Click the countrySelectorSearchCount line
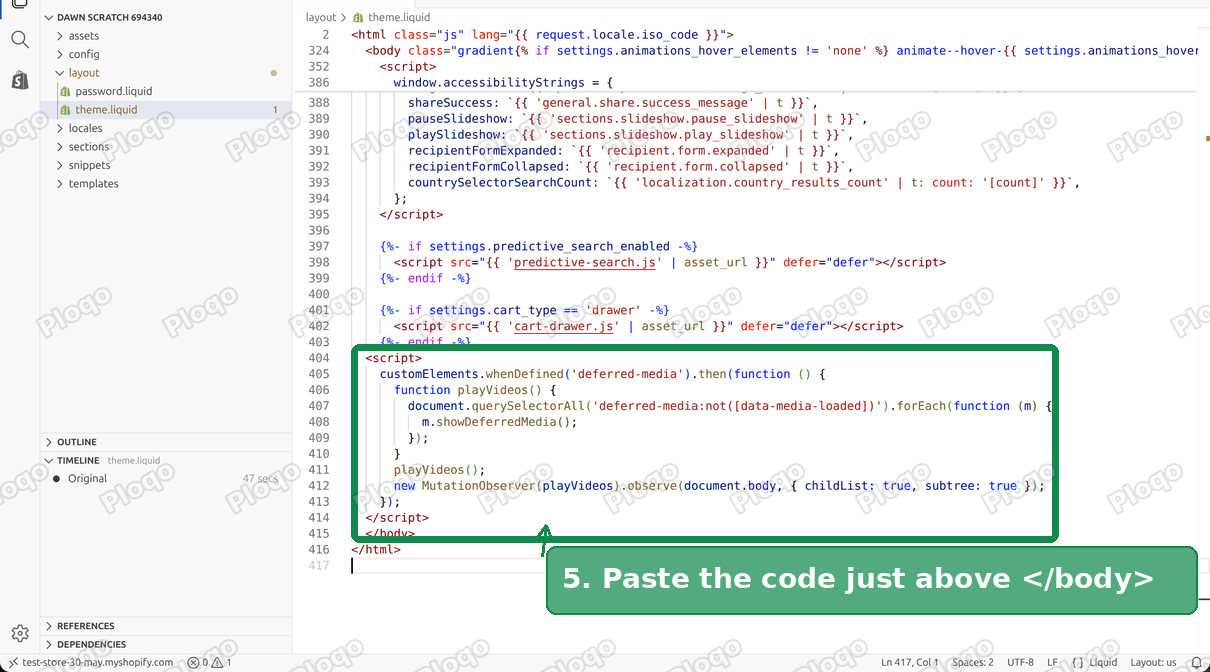 (744, 182)
